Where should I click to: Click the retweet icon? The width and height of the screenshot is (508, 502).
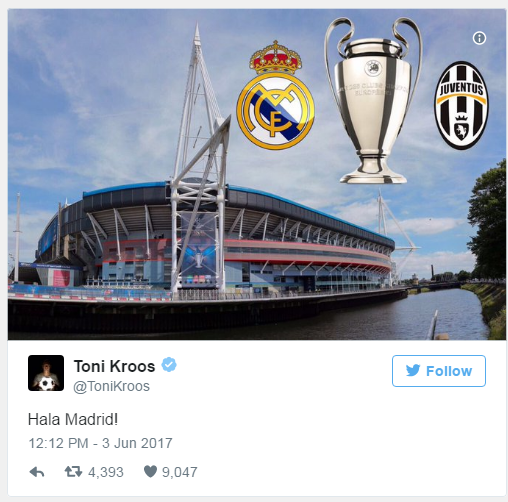[x=73, y=472]
